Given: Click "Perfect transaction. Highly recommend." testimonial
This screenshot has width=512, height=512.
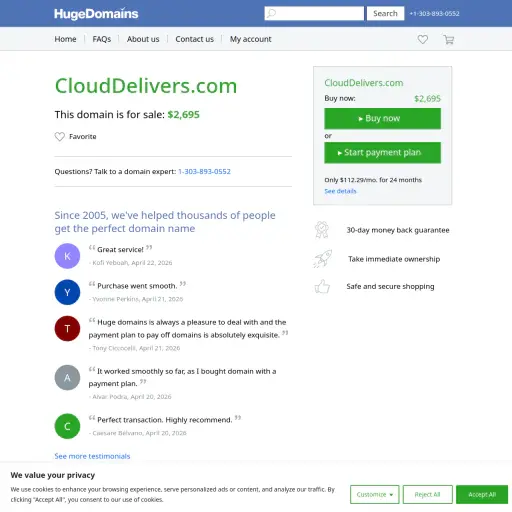Looking at the screenshot, I should pyautogui.click(x=165, y=420).
